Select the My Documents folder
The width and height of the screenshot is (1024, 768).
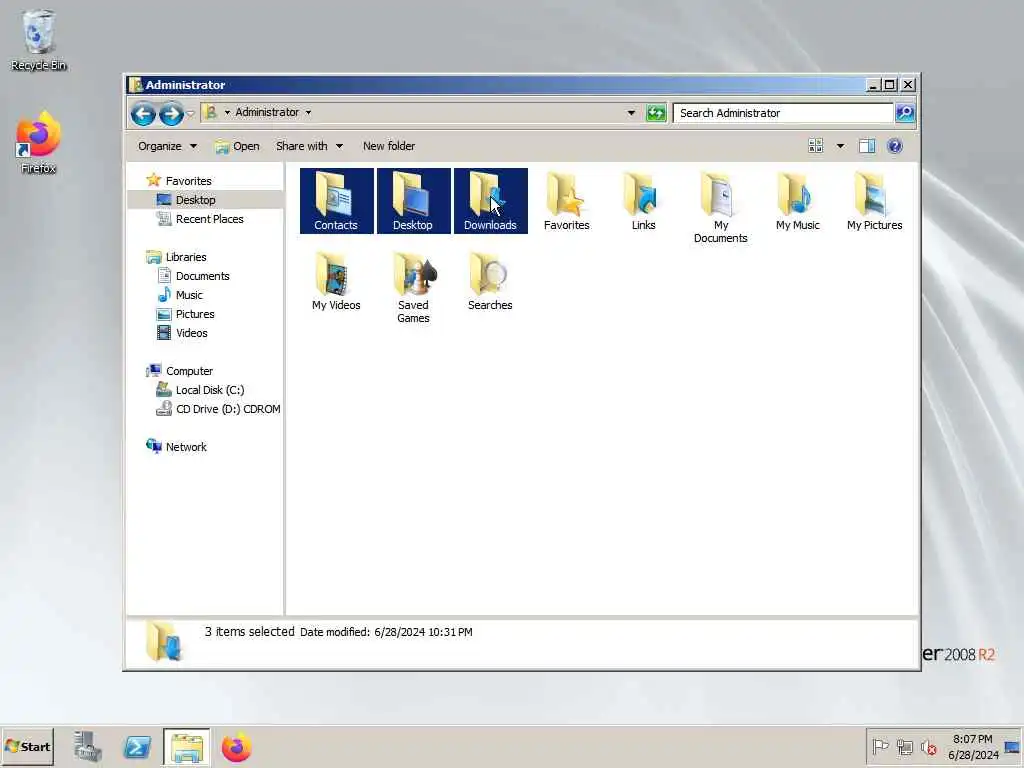click(x=720, y=208)
